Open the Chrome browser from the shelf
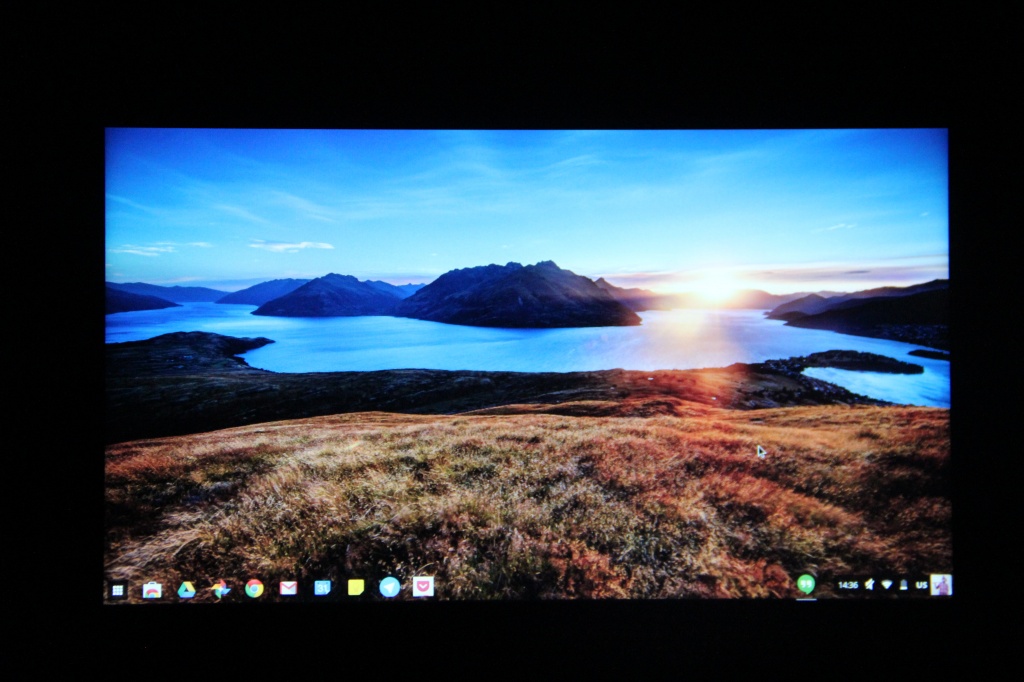This screenshot has height=682, width=1024. [x=253, y=589]
